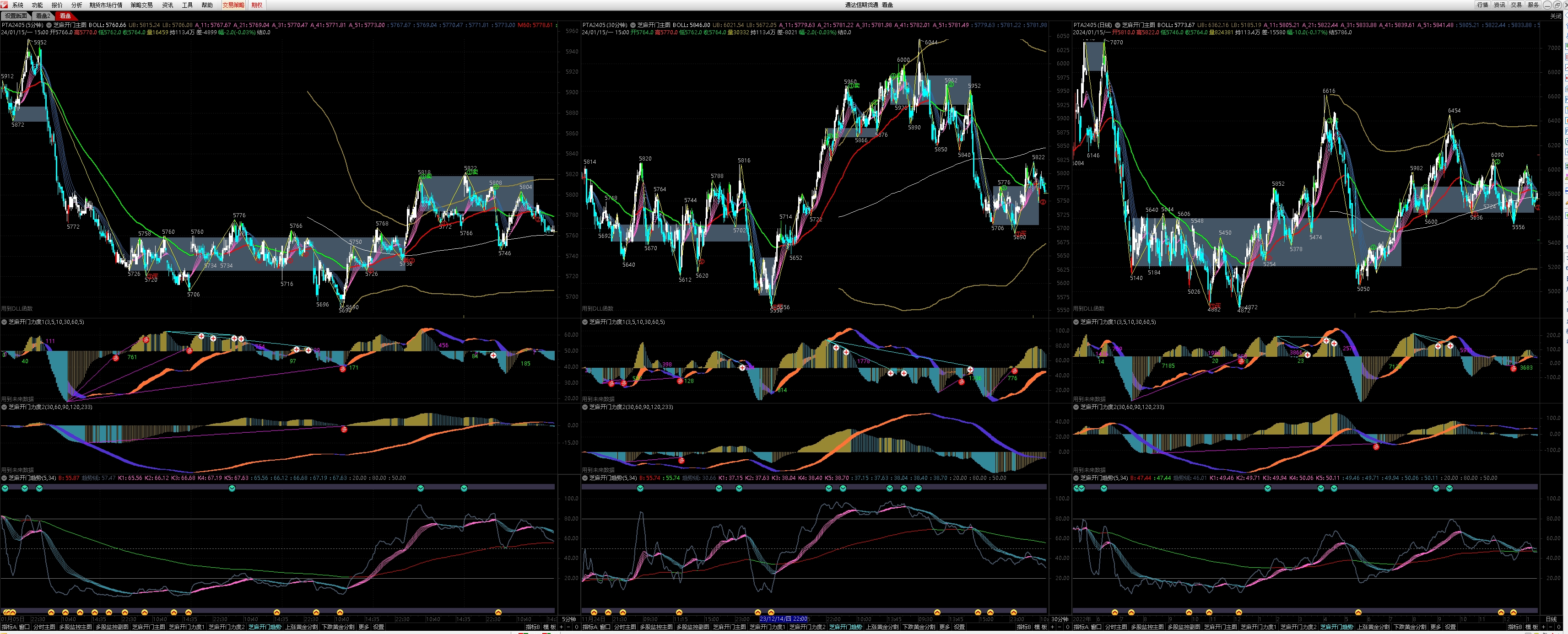Viewport: 1568px width, 634px height.
Task: Toggle 芝麻开门力度2 panel in the 30分钟 chart
Action: coord(585,407)
